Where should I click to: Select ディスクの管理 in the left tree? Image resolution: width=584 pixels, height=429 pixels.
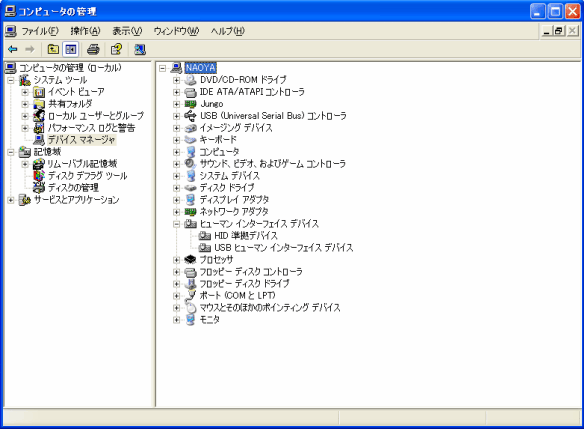[x=73, y=188]
